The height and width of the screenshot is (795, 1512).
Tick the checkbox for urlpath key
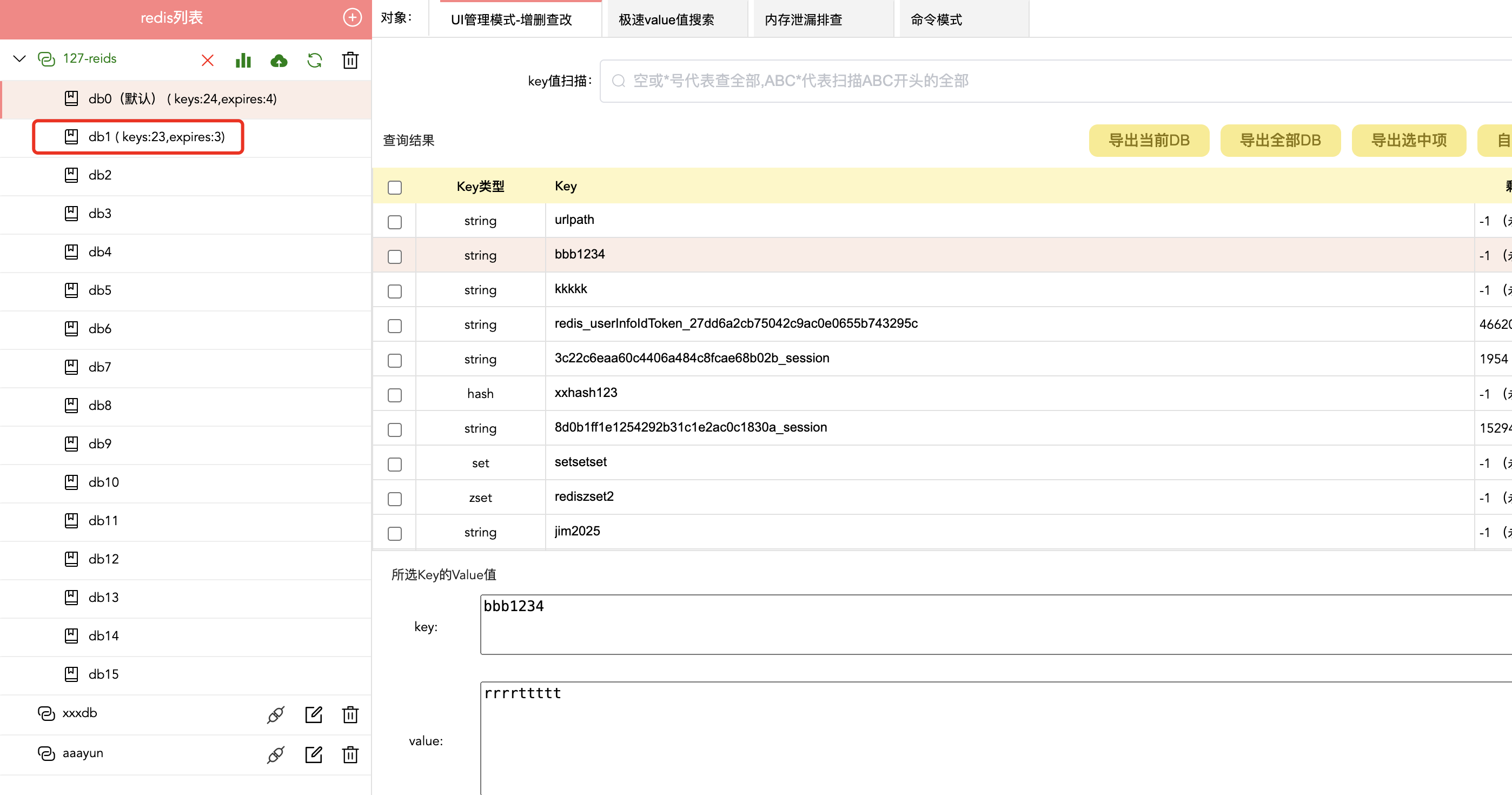(394, 222)
